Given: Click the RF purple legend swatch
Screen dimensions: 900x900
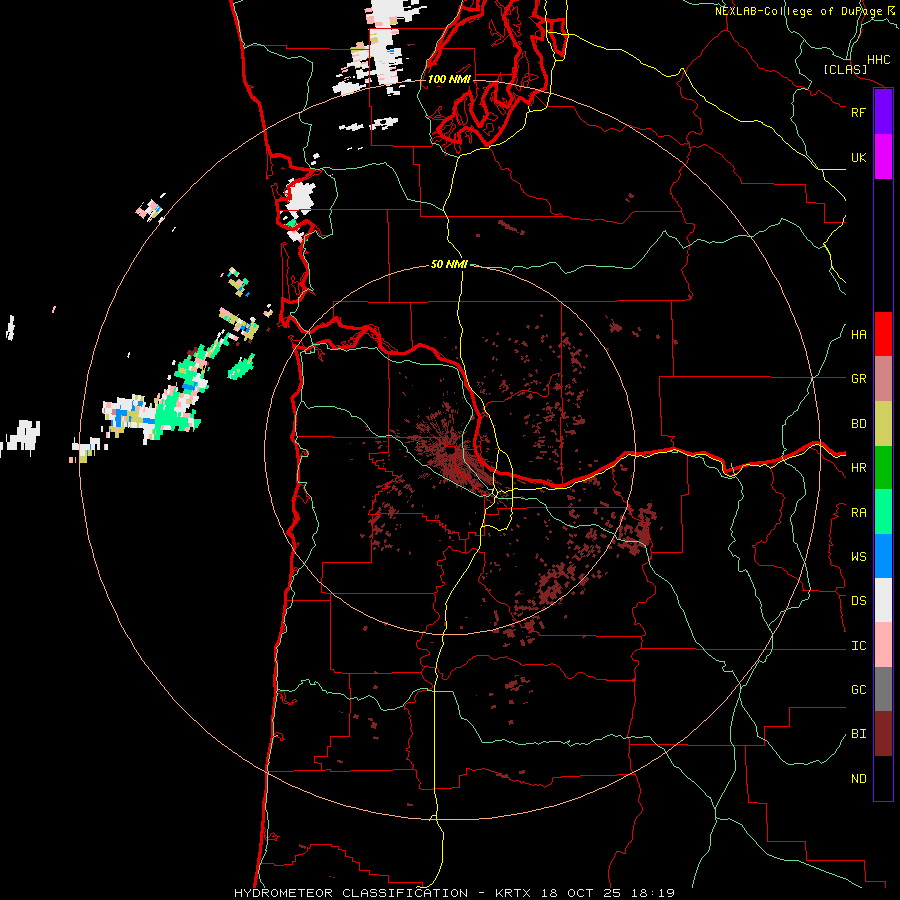Looking at the screenshot, I should pos(883,112).
